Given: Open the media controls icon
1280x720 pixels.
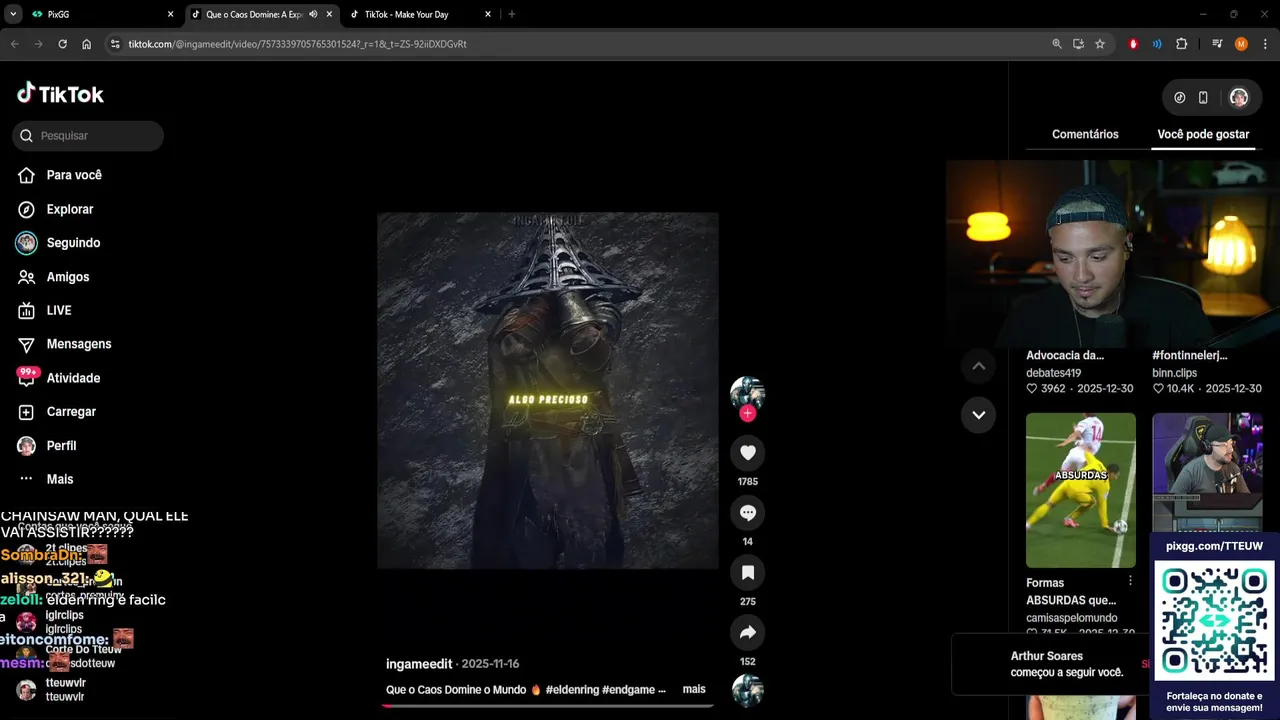Looking at the screenshot, I should [x=1217, y=44].
